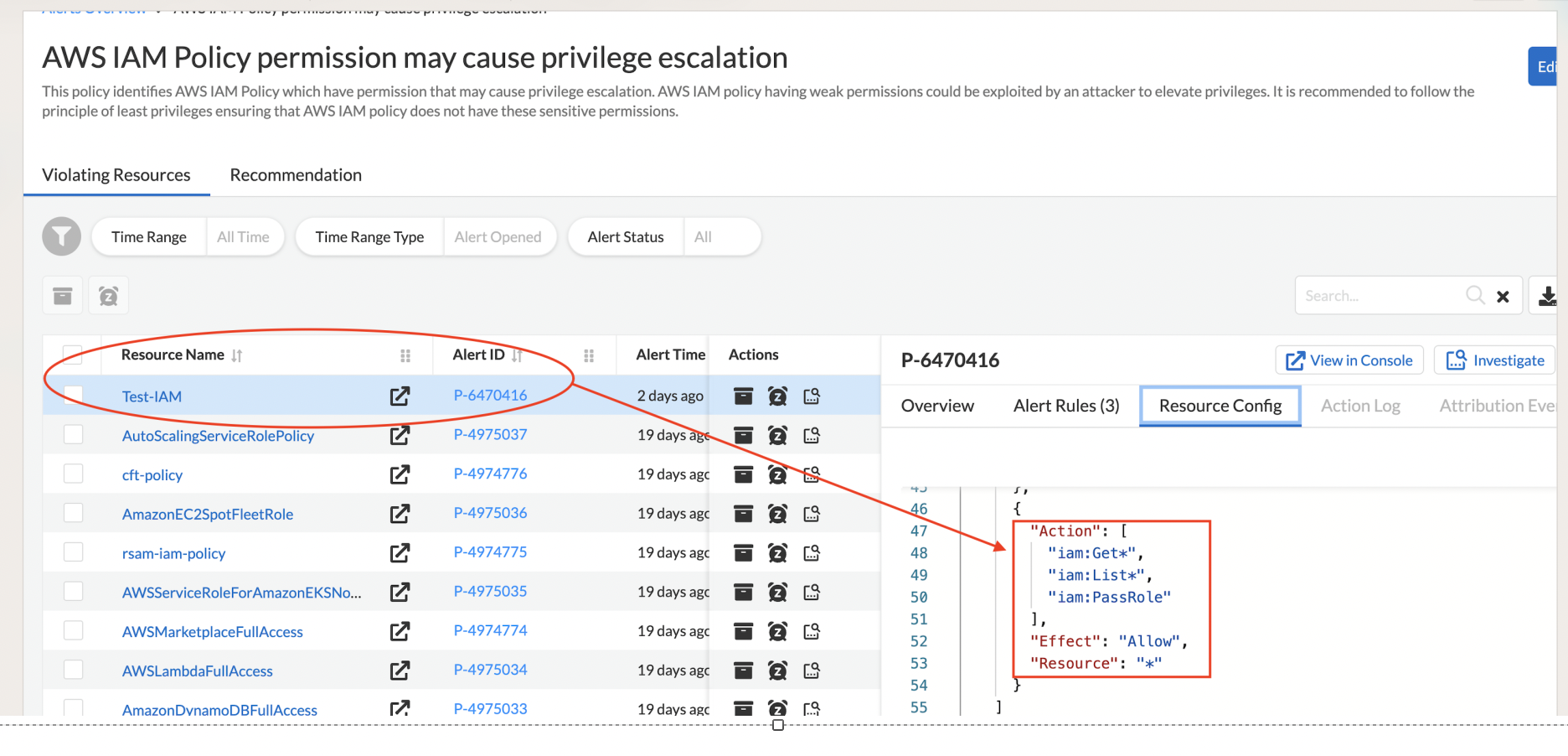The height and width of the screenshot is (756, 1568).
Task: Investigate alert P-4975035 from row actions
Action: (x=812, y=592)
